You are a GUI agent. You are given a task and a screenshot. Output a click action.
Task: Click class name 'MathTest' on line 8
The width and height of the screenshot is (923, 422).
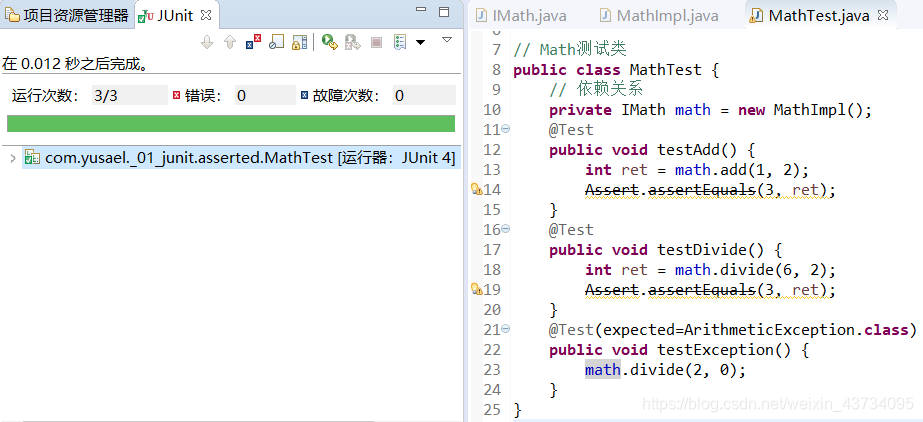click(x=665, y=70)
